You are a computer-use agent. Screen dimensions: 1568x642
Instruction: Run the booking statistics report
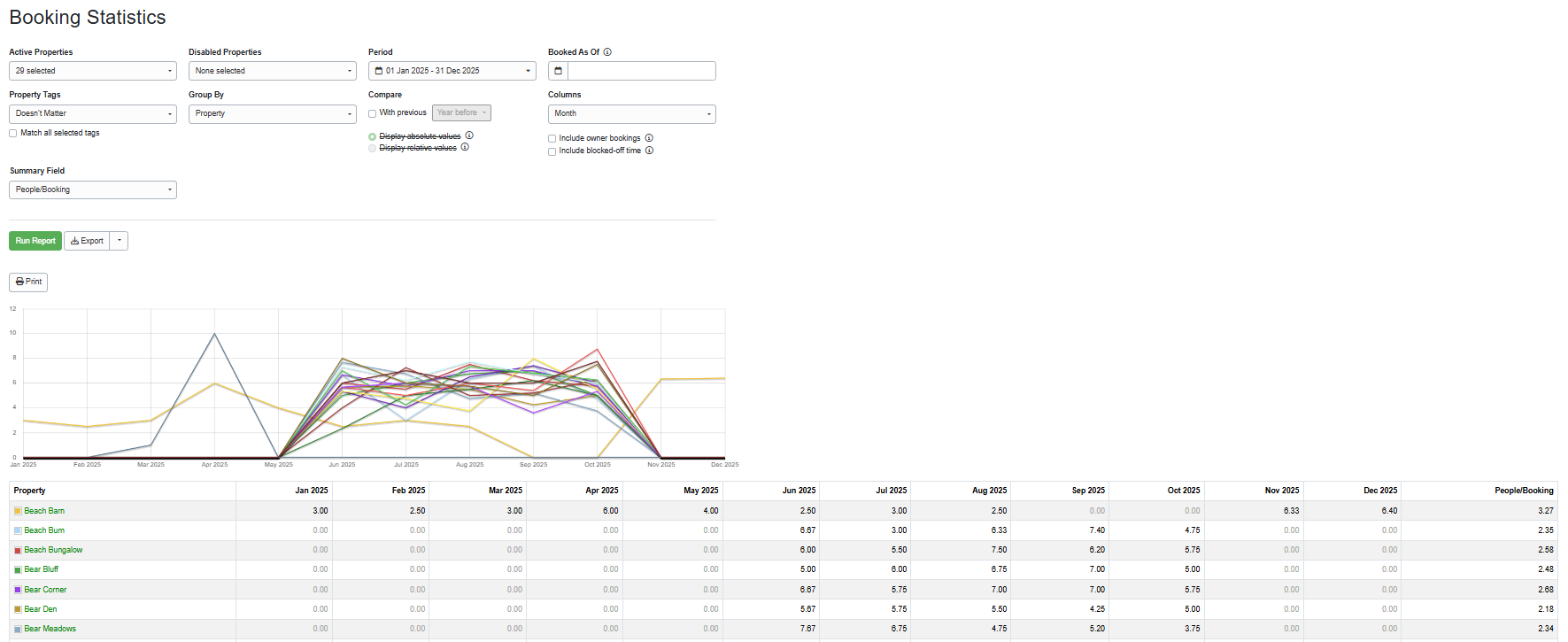pos(35,241)
